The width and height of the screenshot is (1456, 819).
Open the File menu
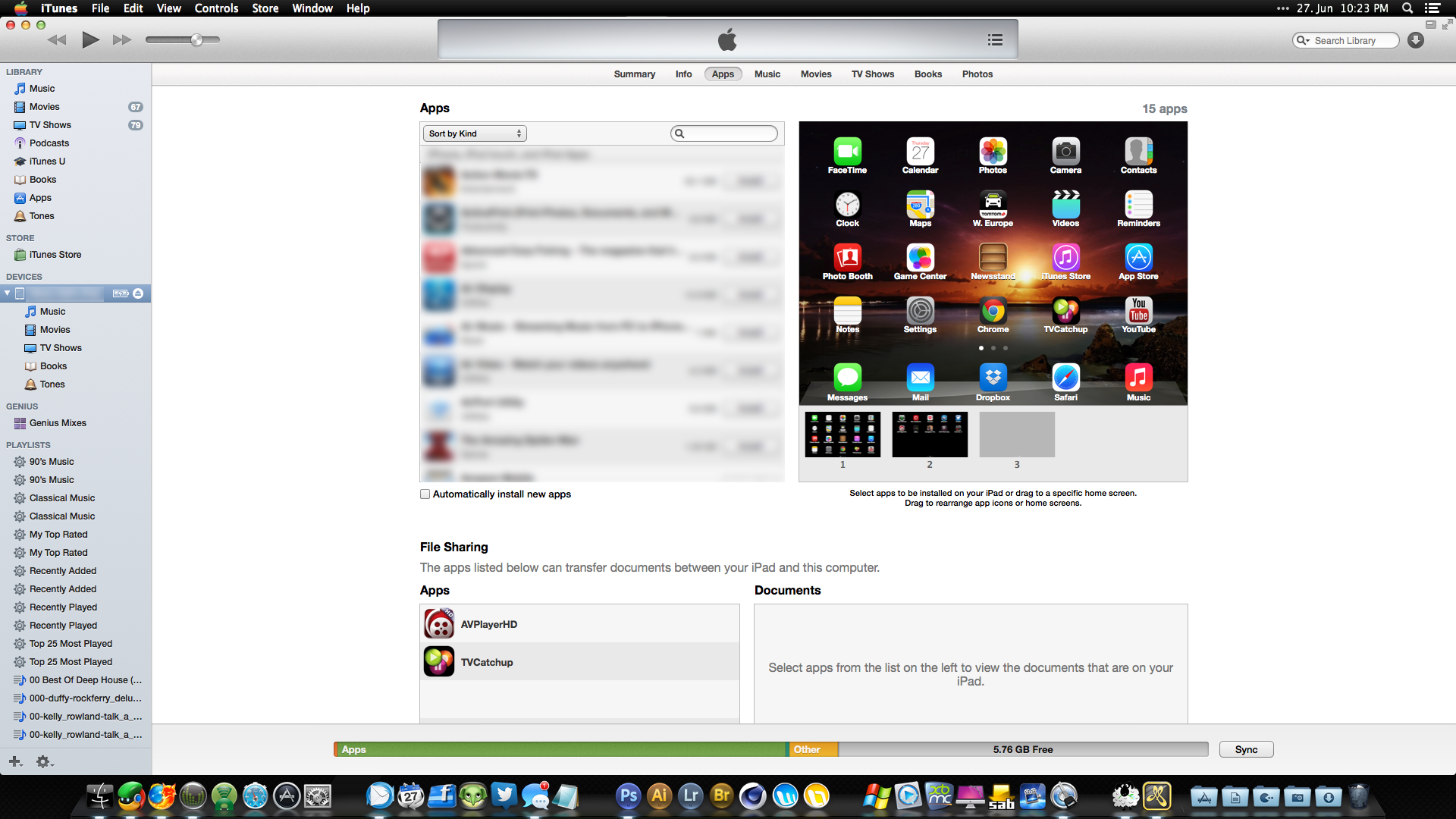click(x=100, y=8)
